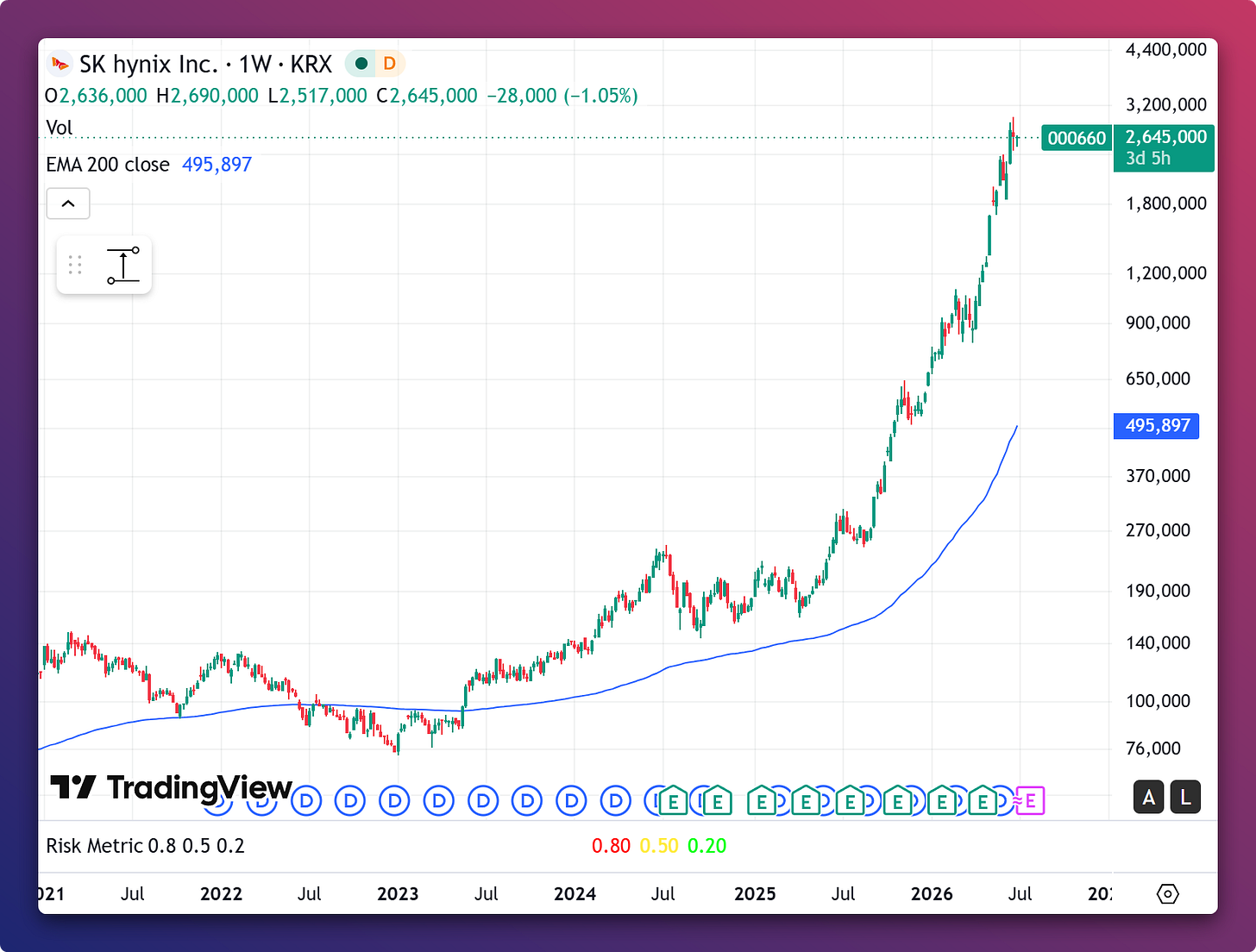Image resolution: width=1256 pixels, height=952 pixels.
Task: Click 2026 on the time axis
Action: coord(932,894)
